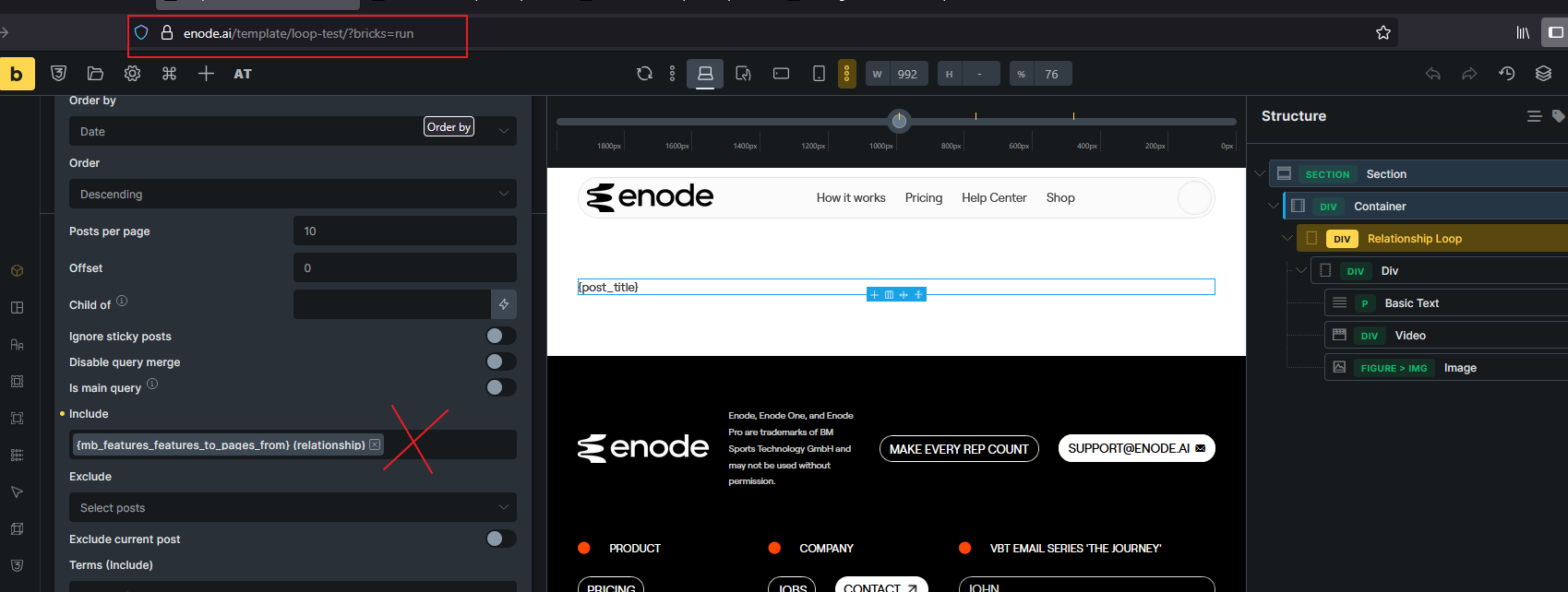Click the typography "Aa" sidebar icon
This screenshot has width=1568, height=592.
17,345
